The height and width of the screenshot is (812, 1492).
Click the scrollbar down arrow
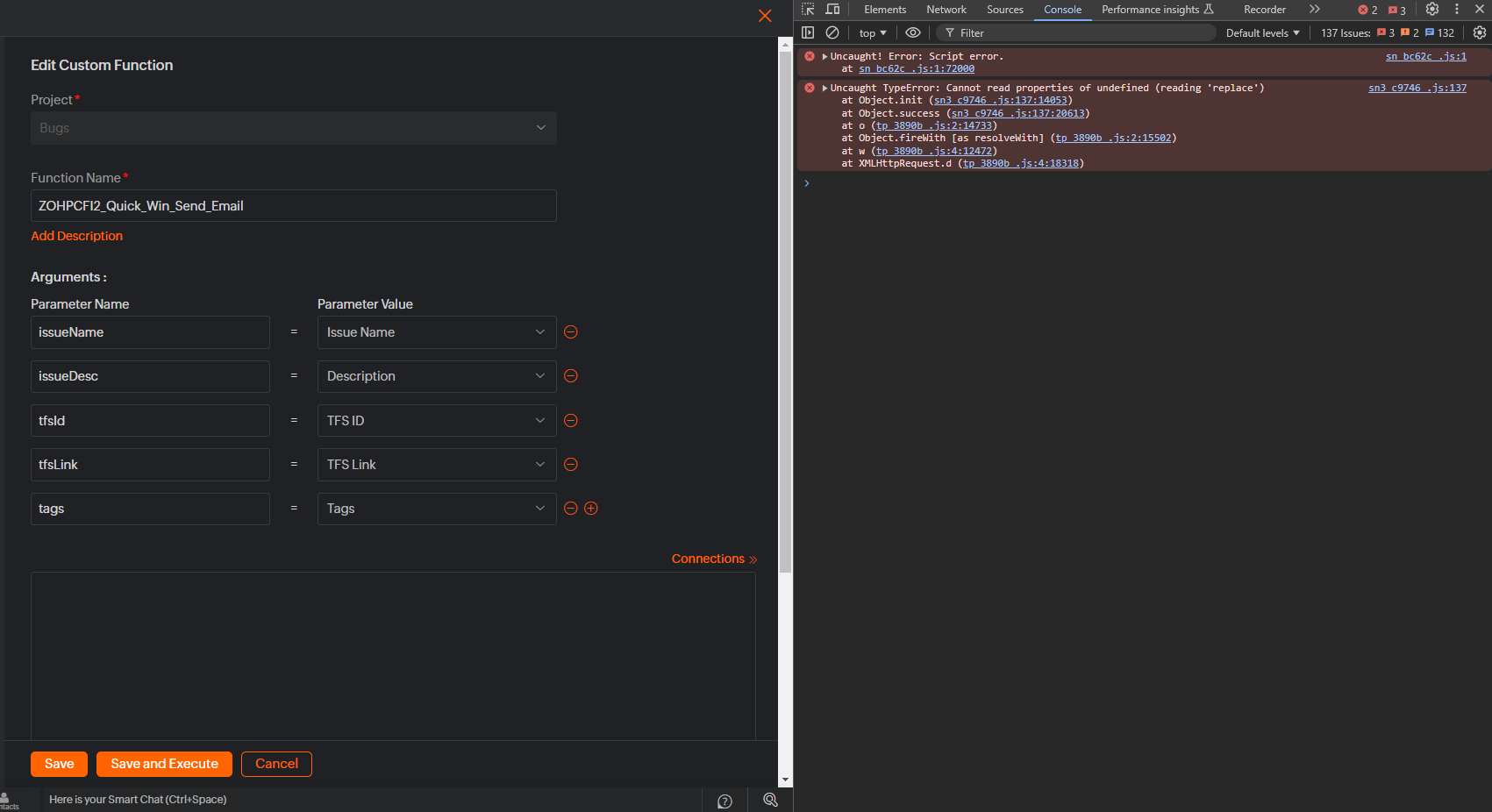click(x=785, y=780)
